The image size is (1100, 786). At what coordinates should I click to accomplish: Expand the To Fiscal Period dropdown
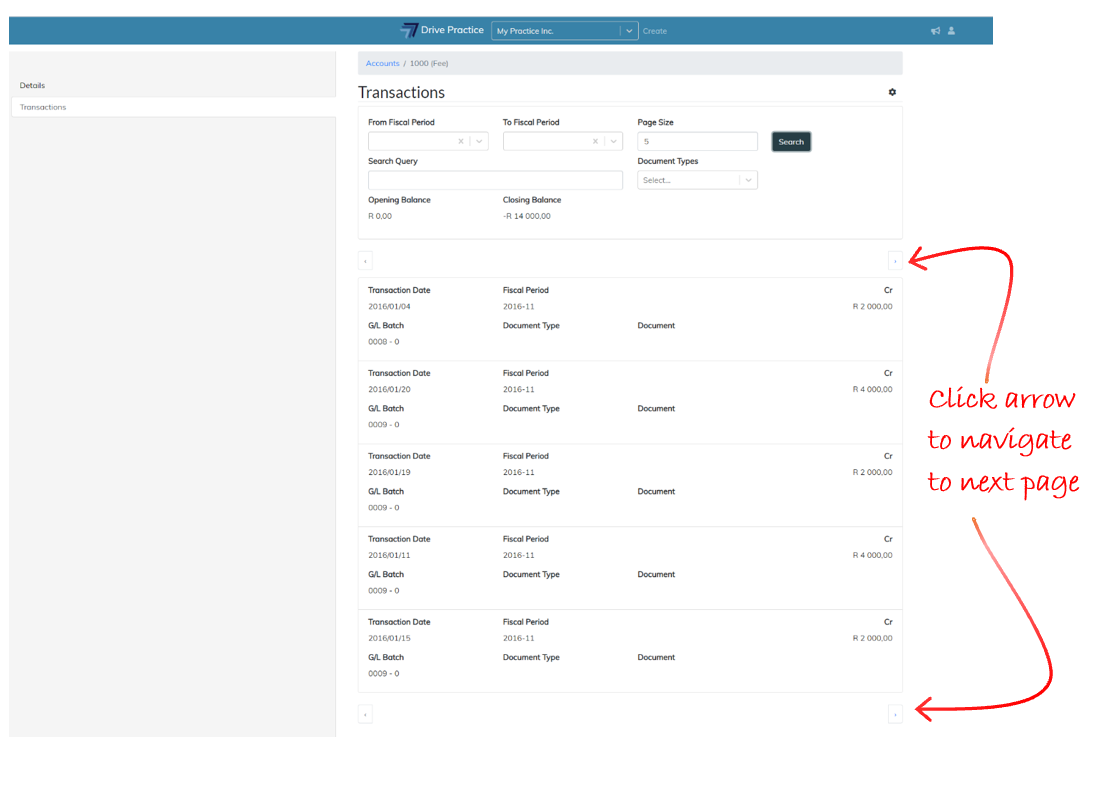(x=613, y=142)
